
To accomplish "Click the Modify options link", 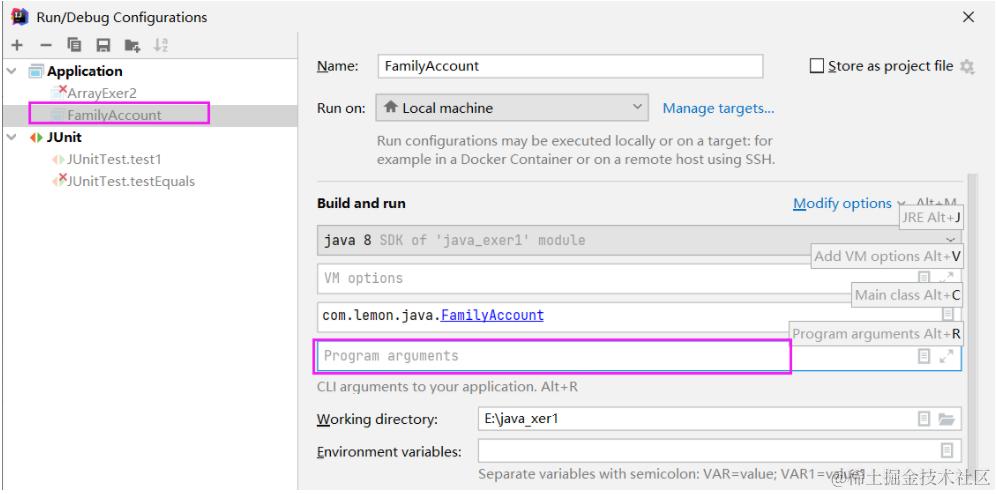I will [x=841, y=203].
